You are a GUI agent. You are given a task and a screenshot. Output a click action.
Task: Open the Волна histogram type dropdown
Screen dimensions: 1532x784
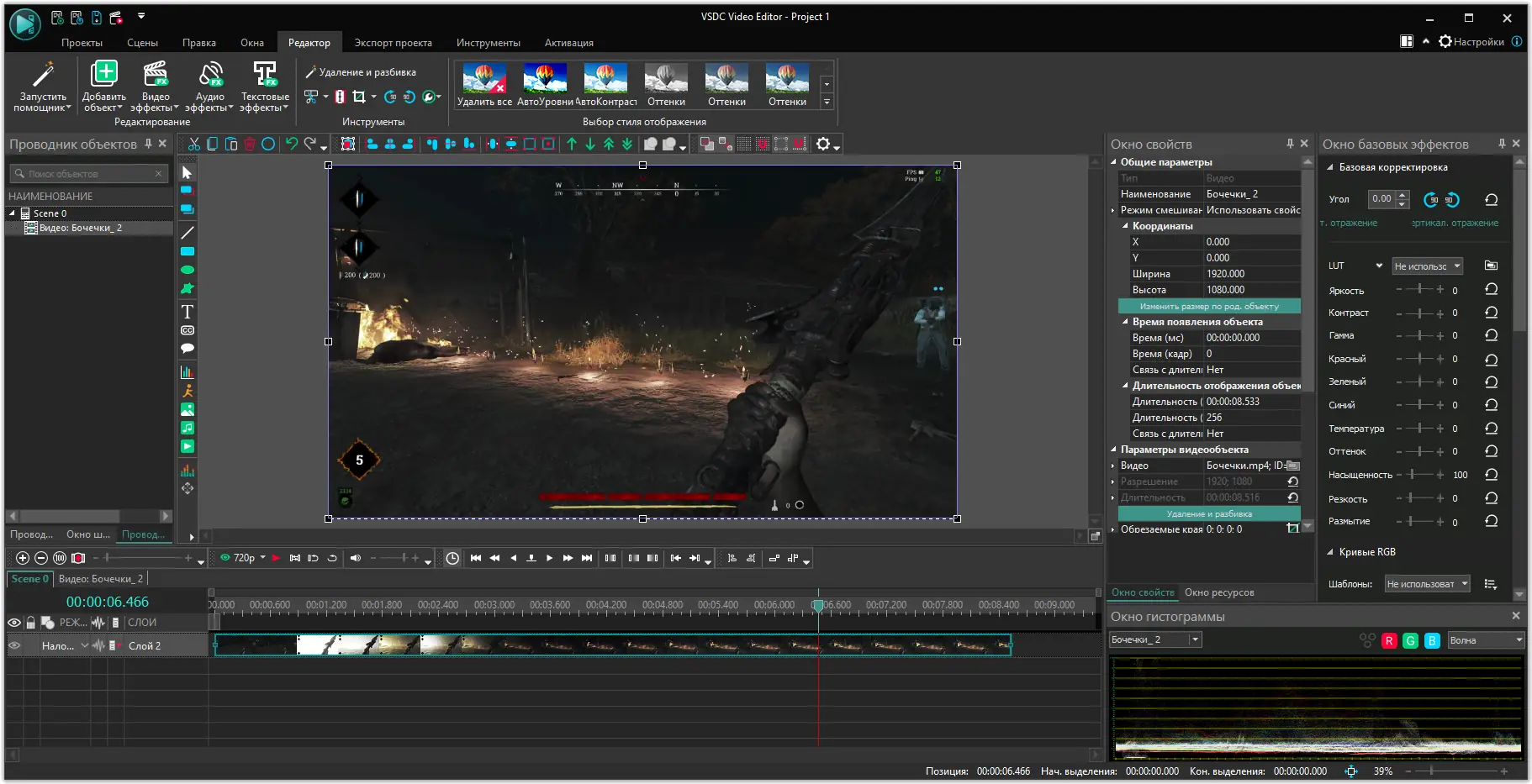coord(1485,641)
